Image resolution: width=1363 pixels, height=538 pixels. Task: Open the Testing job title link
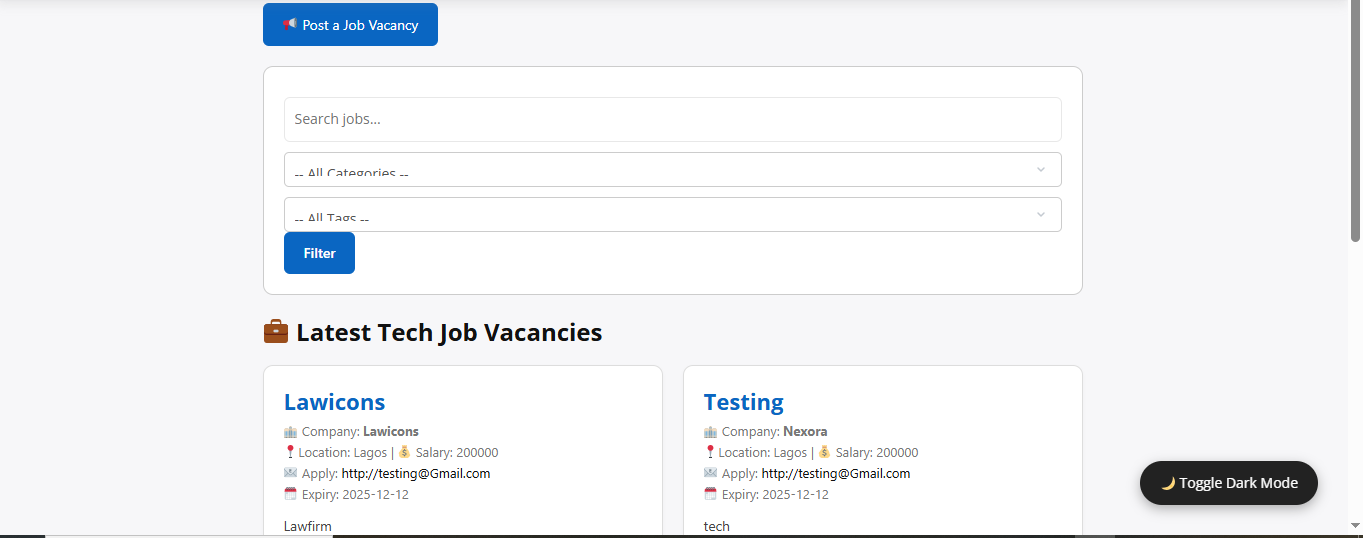click(743, 402)
